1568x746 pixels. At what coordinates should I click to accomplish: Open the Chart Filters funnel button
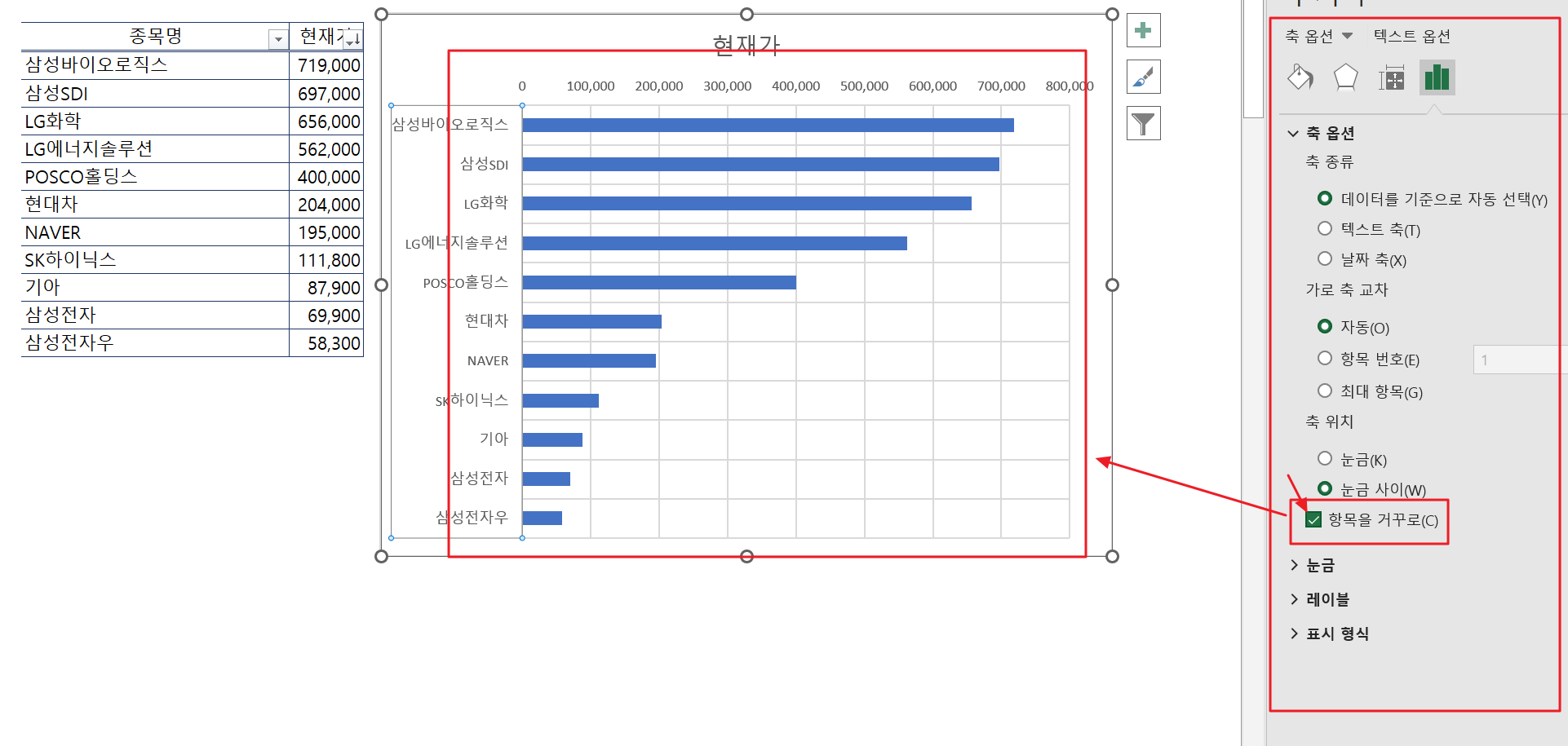(x=1143, y=124)
